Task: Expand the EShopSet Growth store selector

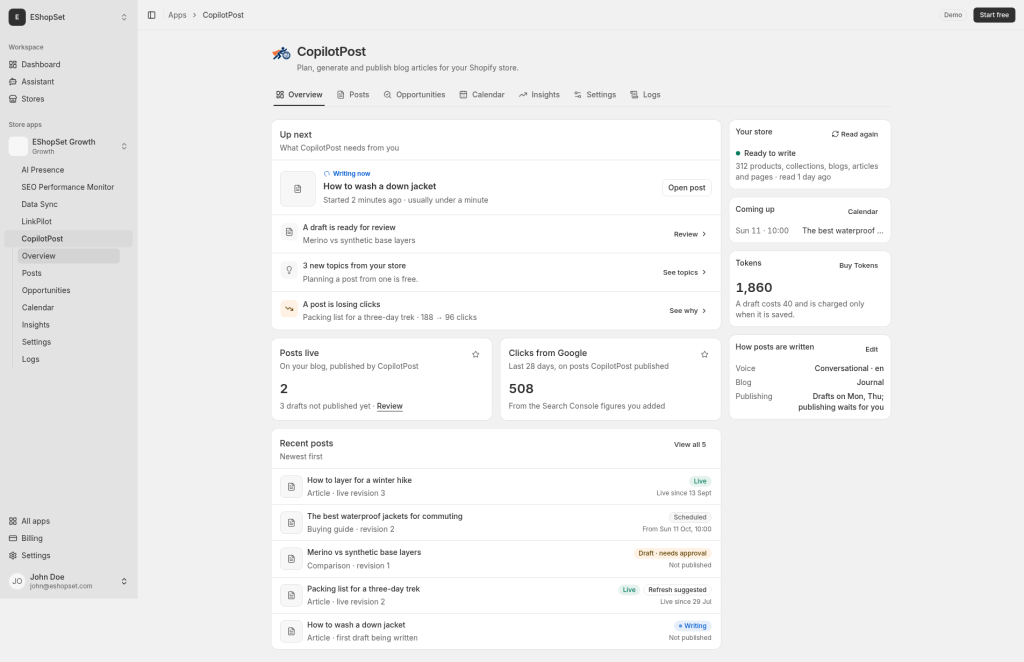Action: [124, 146]
